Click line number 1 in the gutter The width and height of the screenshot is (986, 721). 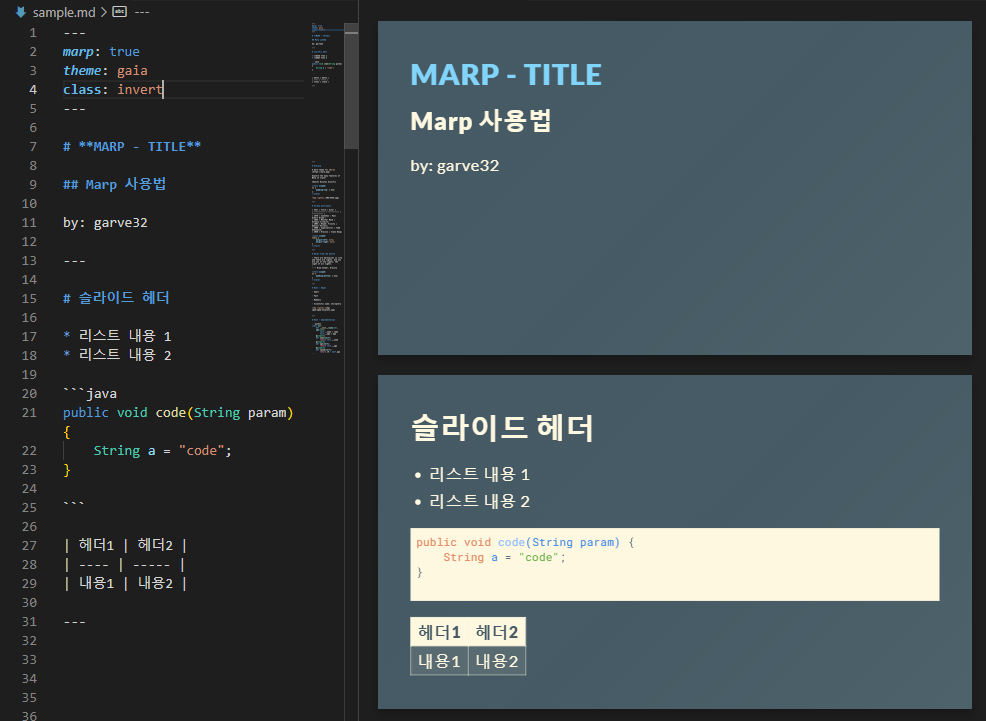pos(33,33)
